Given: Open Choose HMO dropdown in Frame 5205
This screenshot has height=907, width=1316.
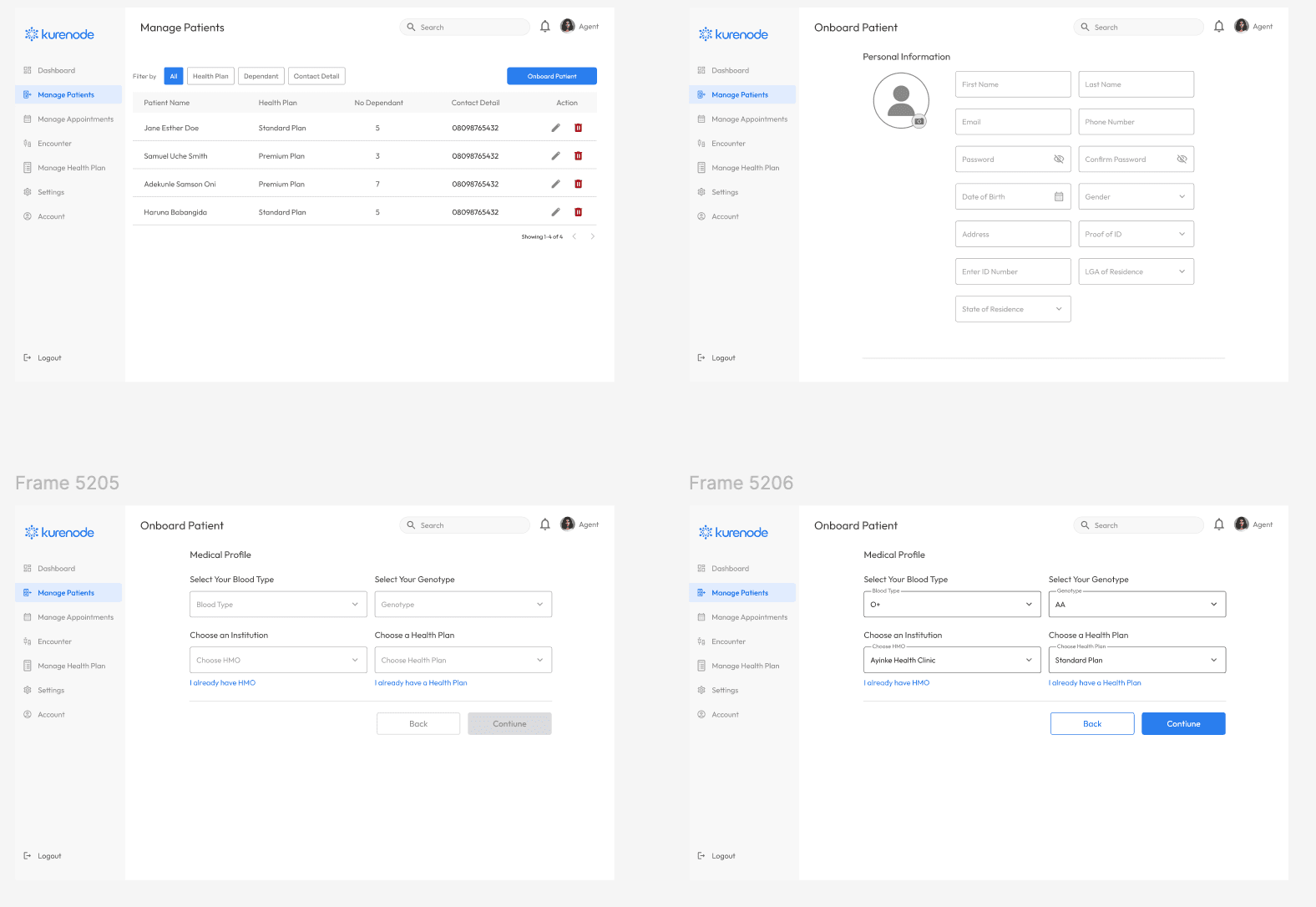Looking at the screenshot, I should (278, 660).
